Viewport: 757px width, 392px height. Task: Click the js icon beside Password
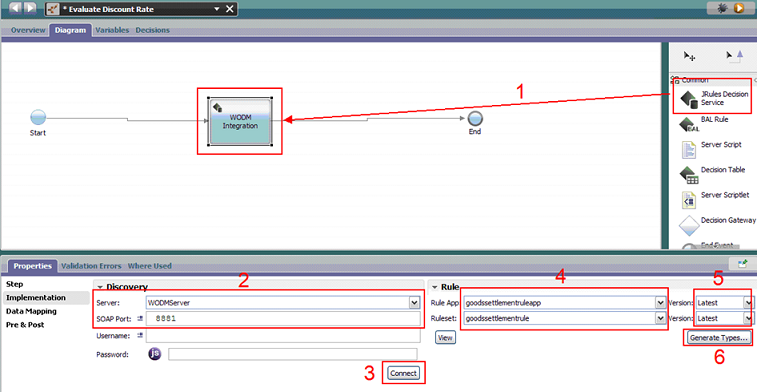[155, 354]
